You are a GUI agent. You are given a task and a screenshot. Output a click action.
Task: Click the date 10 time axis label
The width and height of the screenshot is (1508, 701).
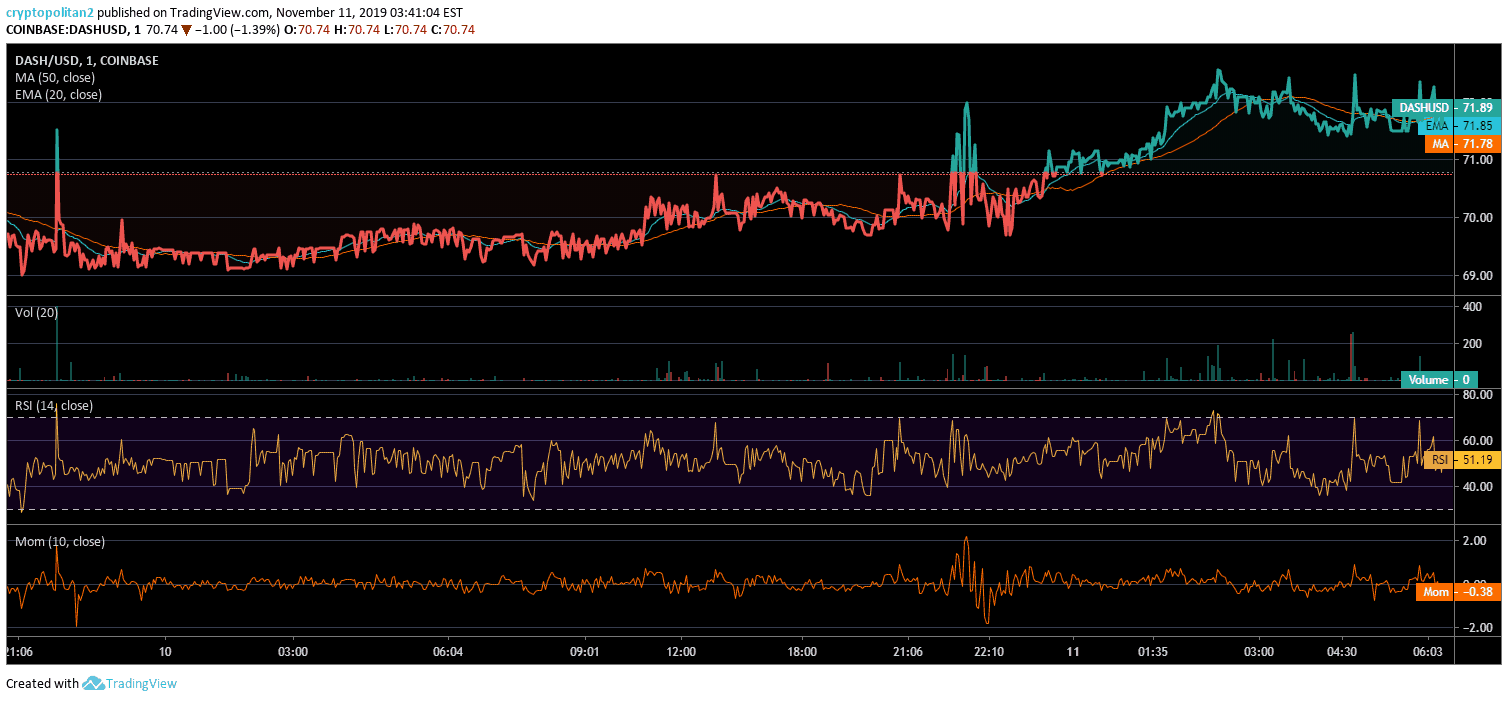coord(166,652)
